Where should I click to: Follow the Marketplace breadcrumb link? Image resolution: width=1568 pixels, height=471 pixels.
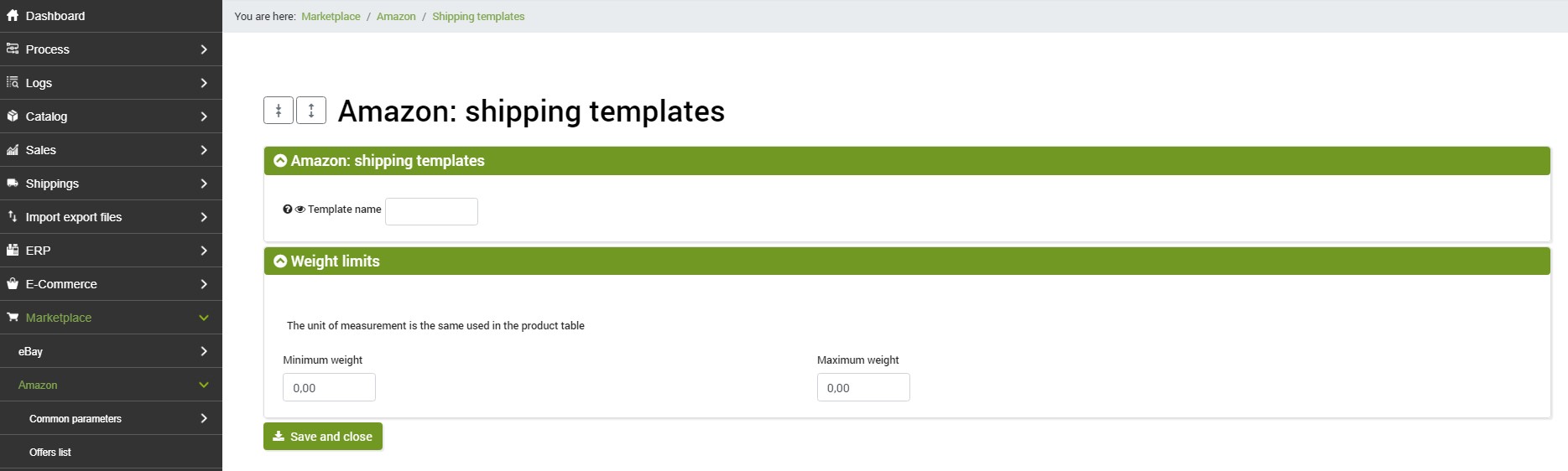click(x=331, y=16)
